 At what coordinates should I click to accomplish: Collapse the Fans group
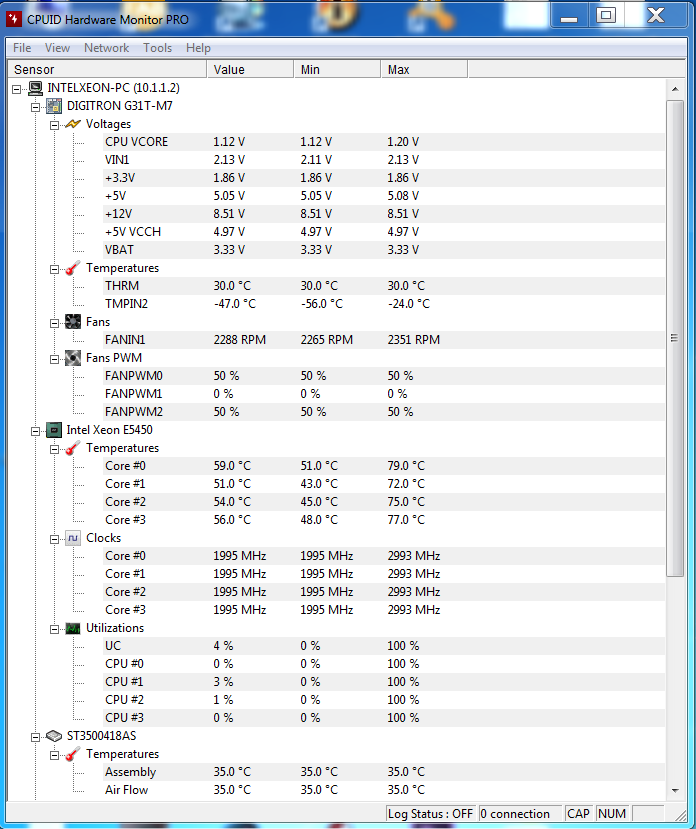[54, 323]
